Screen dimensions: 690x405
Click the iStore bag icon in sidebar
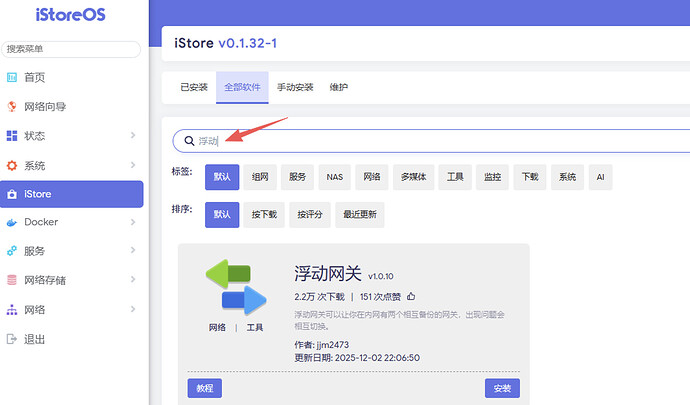tap(12, 194)
